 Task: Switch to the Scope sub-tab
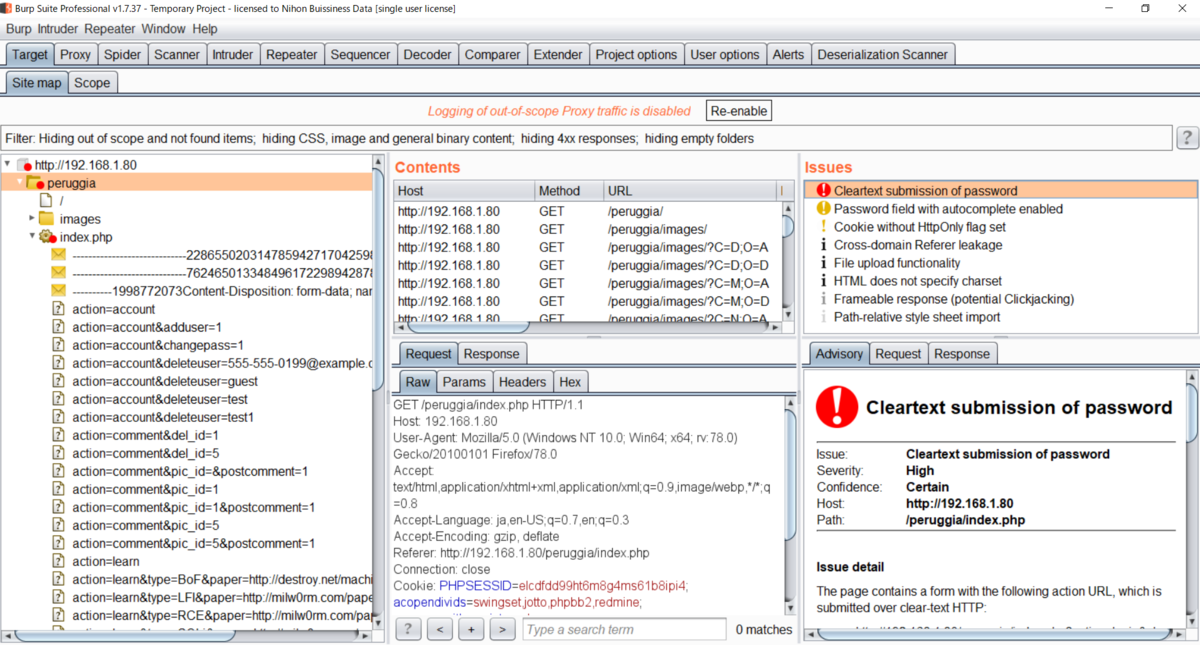pos(92,82)
